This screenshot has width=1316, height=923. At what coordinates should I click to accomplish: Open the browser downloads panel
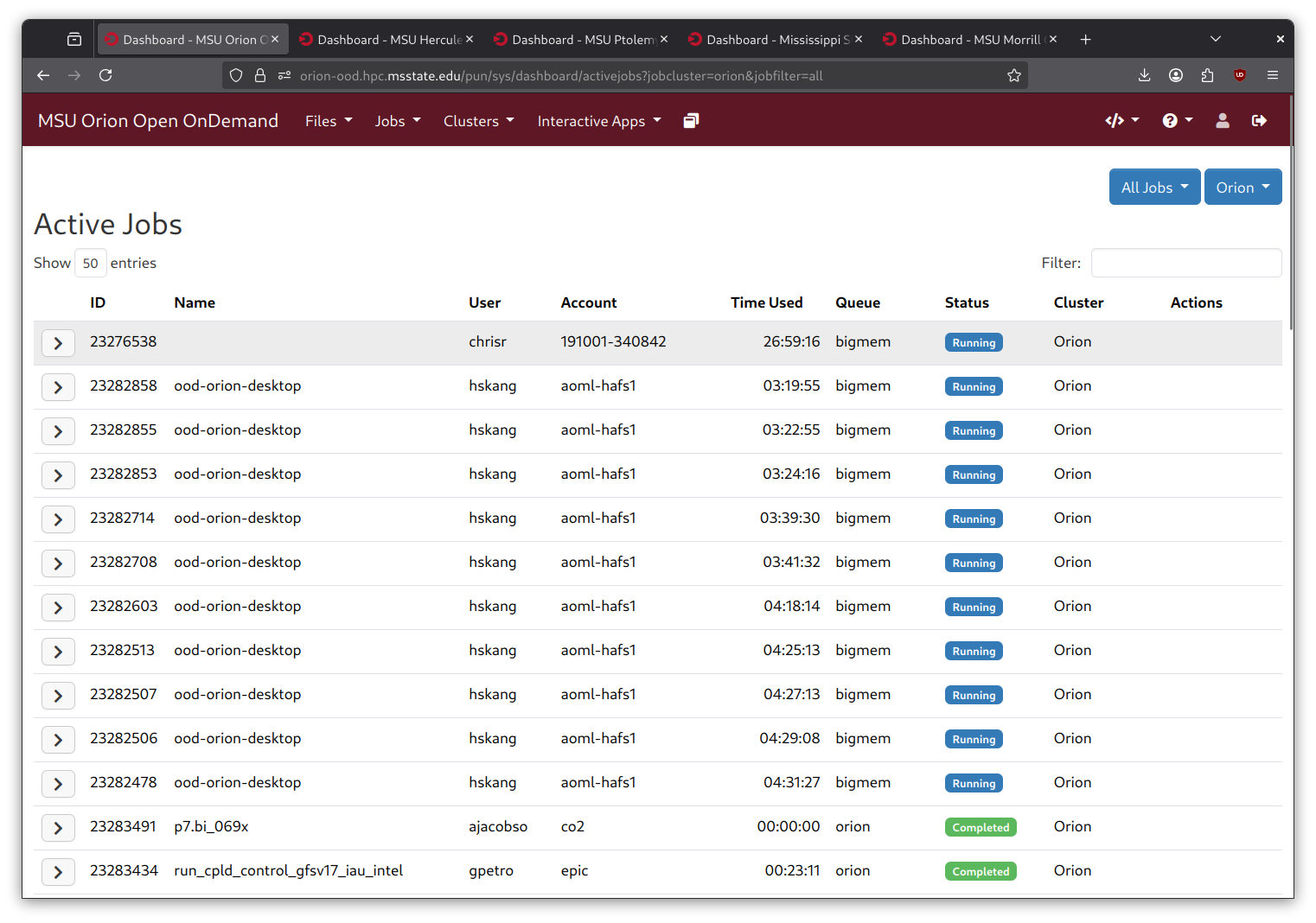[x=1144, y=75]
